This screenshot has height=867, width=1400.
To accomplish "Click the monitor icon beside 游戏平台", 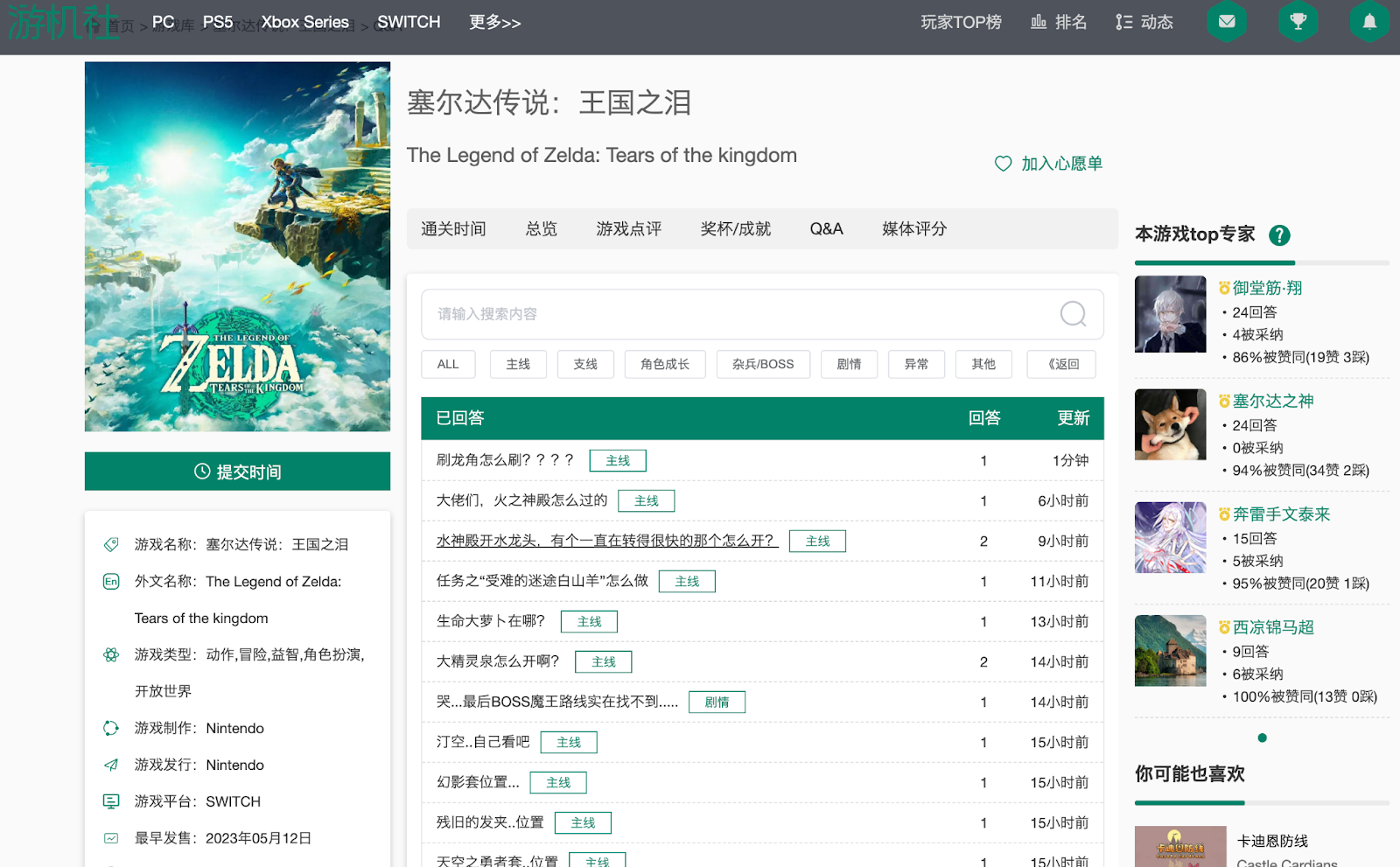I will 111,801.
